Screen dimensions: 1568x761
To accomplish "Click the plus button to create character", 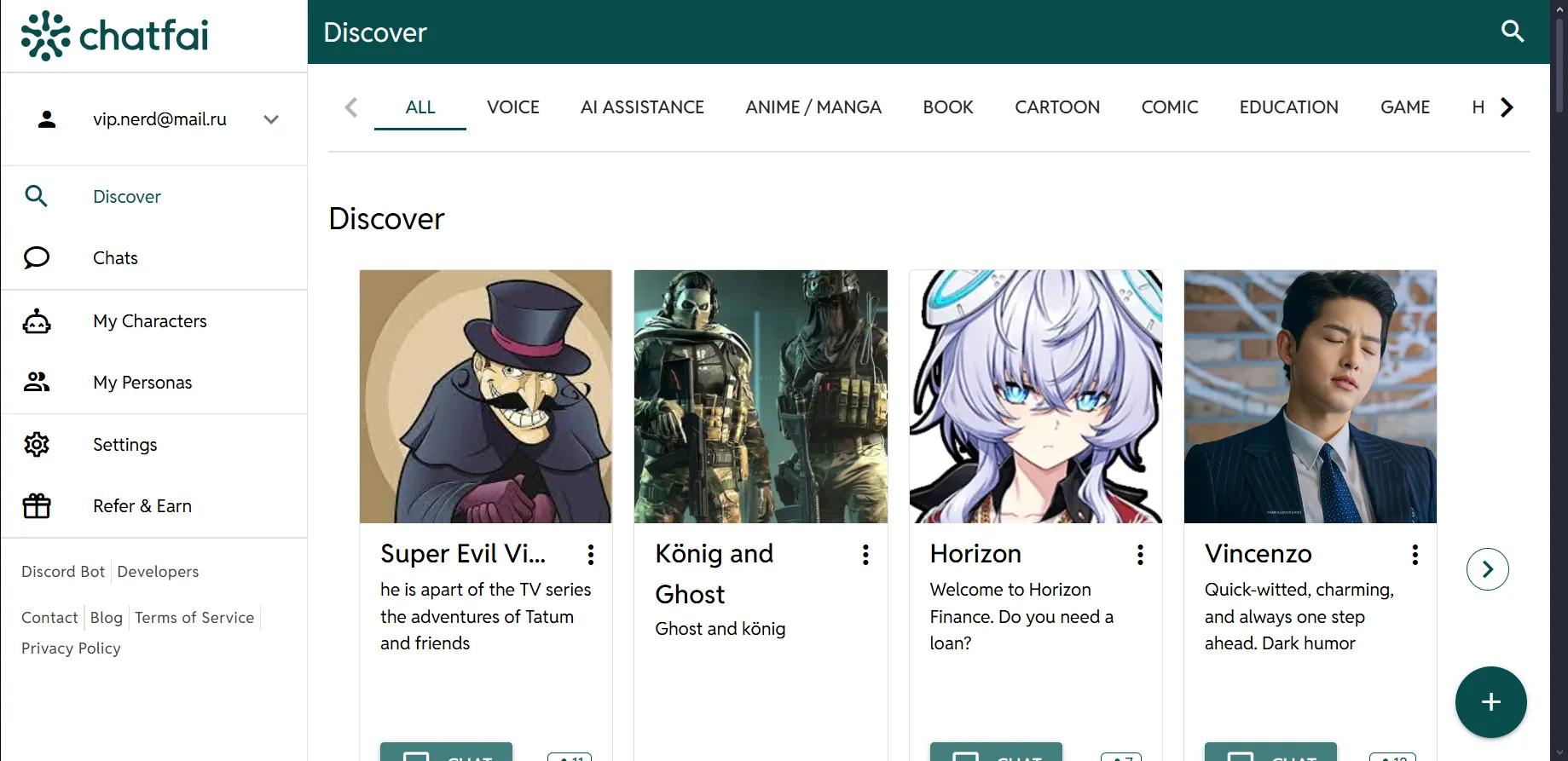I will [1491, 702].
